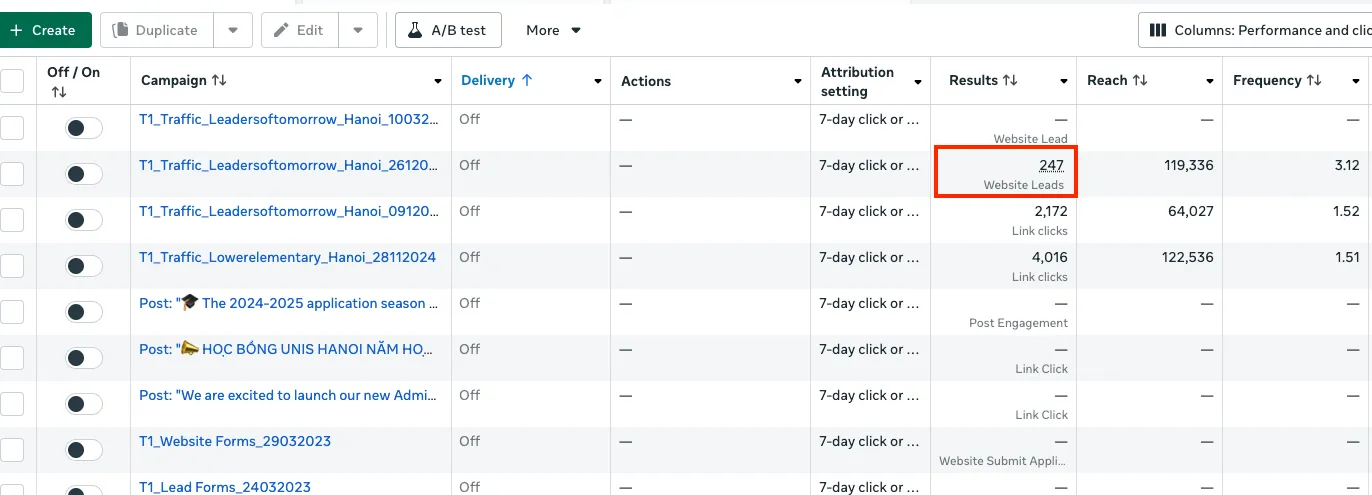Viewport: 1372px width, 495px height.
Task: Open Actions column options caret
Action: [798, 81]
